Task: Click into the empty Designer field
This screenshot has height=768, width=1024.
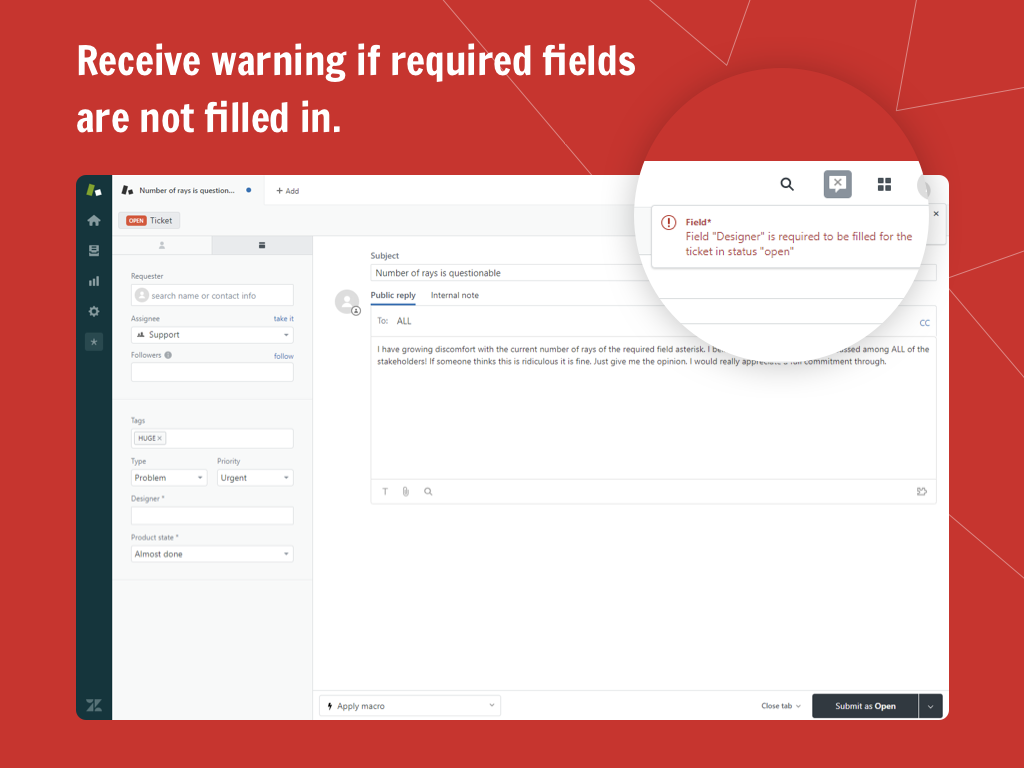Action: click(x=212, y=516)
